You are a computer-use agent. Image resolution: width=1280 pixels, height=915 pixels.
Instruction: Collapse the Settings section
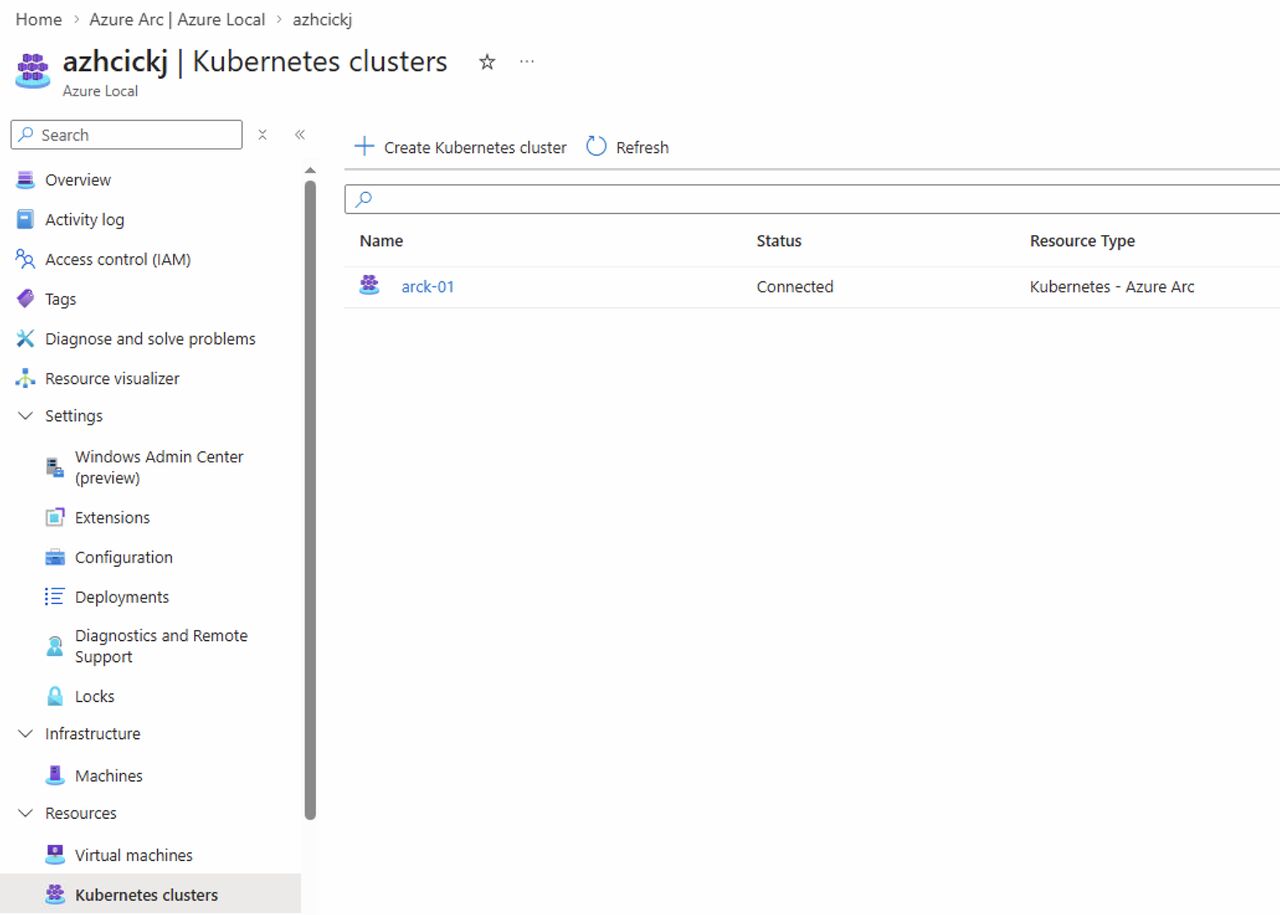point(26,416)
